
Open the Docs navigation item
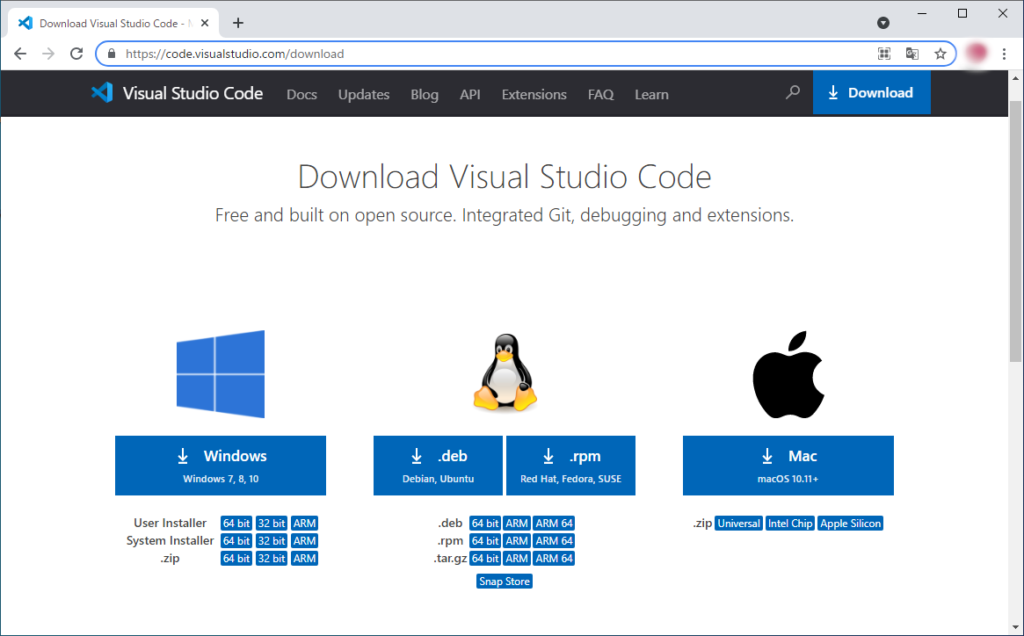301,94
